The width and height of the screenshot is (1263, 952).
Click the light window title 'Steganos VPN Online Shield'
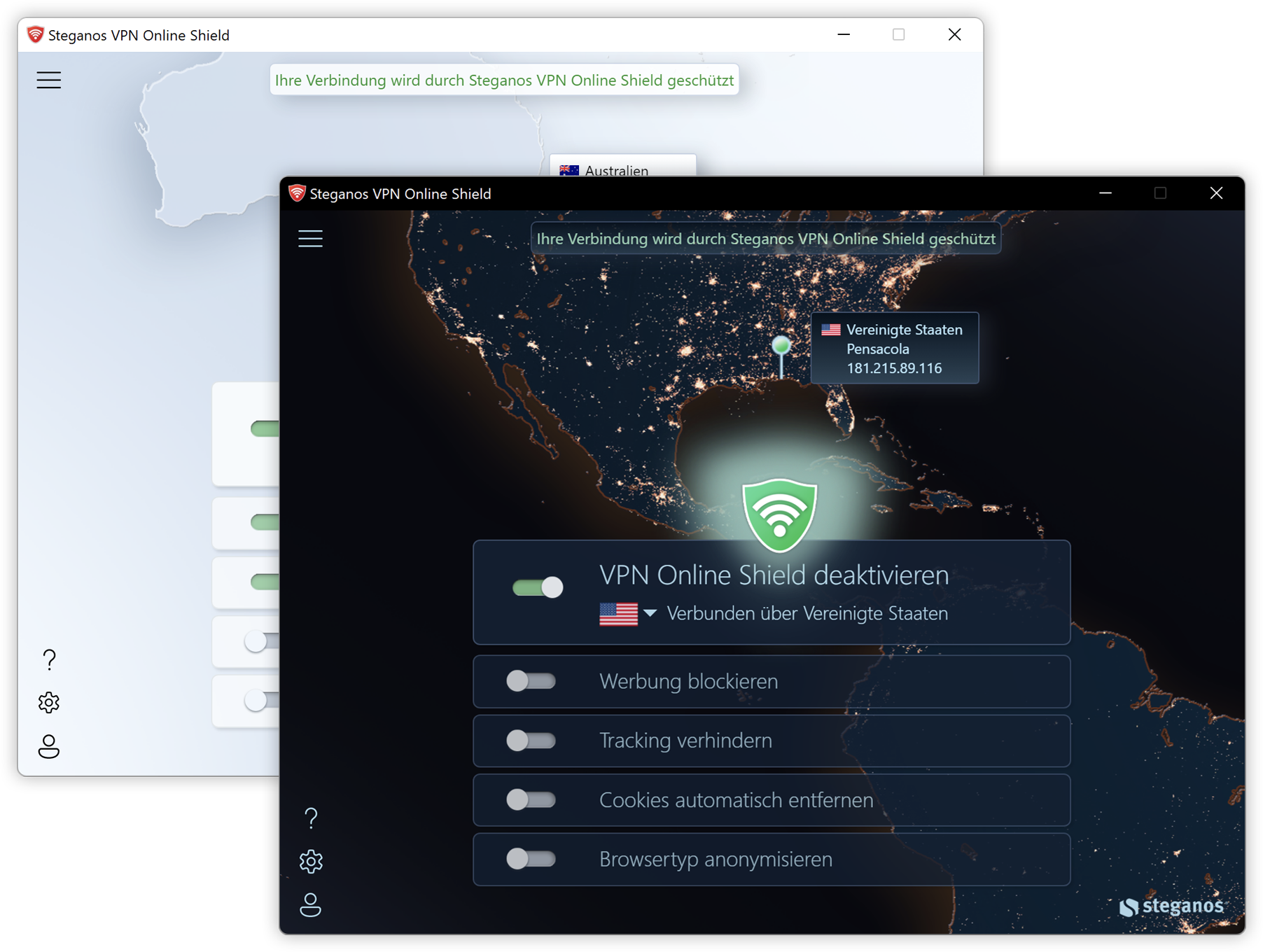click(x=139, y=35)
